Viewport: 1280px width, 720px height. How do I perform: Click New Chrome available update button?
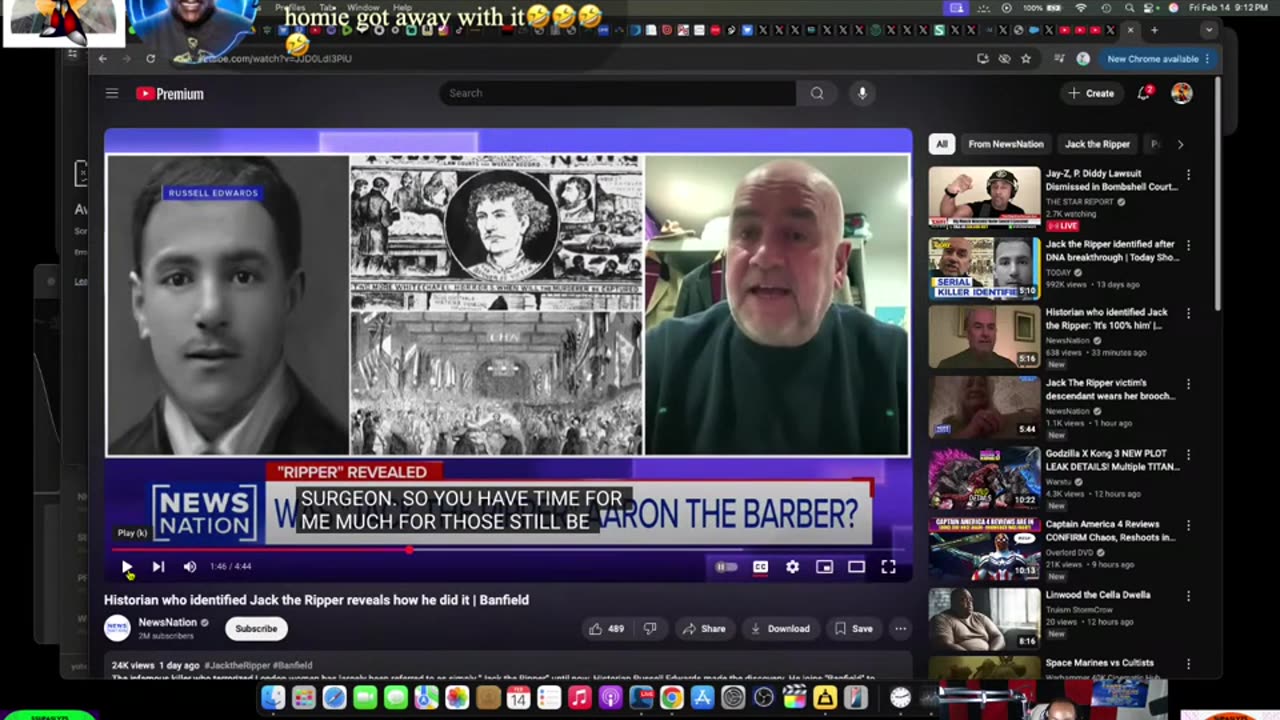1159,59
